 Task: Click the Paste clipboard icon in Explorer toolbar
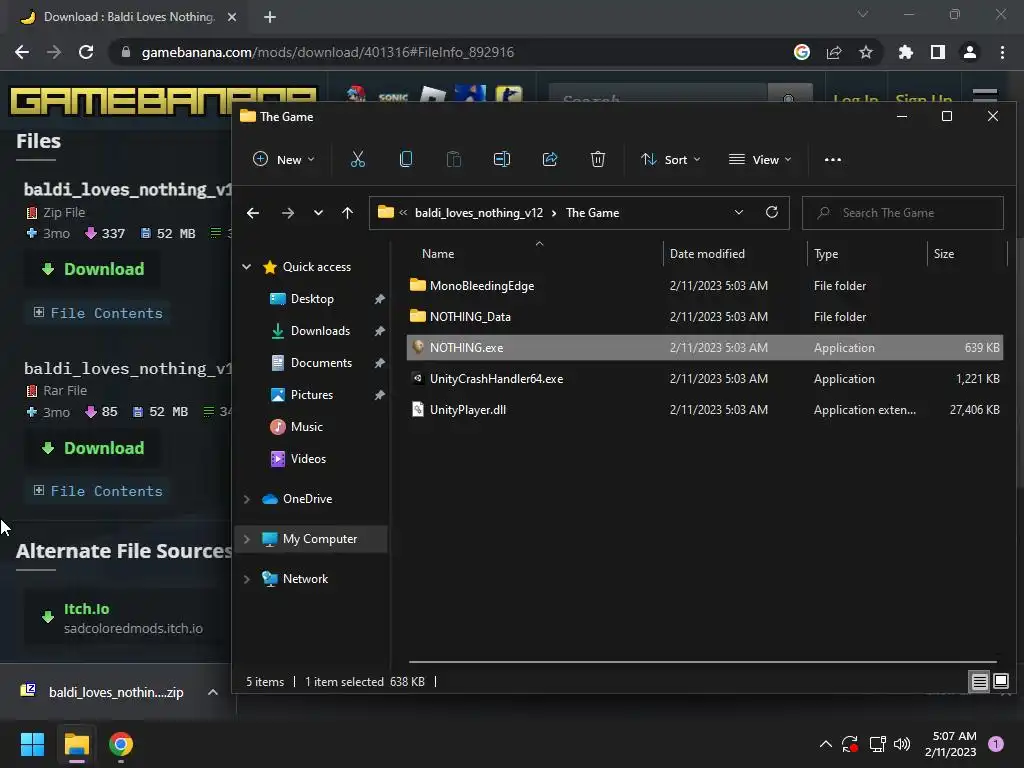(454, 159)
